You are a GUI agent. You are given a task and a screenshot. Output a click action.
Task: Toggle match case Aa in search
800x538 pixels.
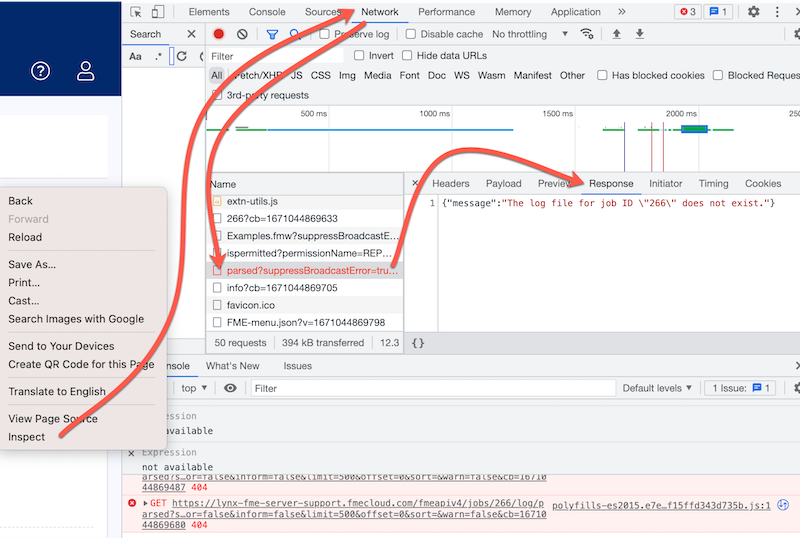click(x=135, y=57)
